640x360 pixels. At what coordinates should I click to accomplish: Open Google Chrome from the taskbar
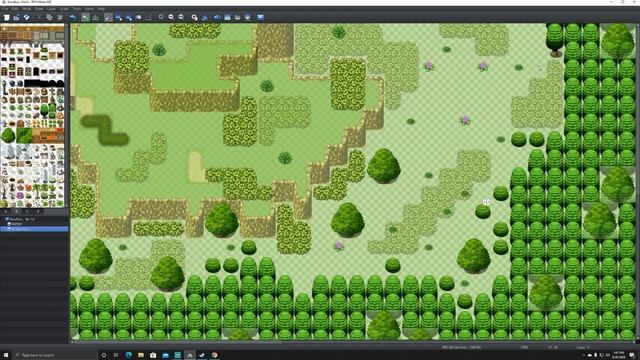[214, 355]
